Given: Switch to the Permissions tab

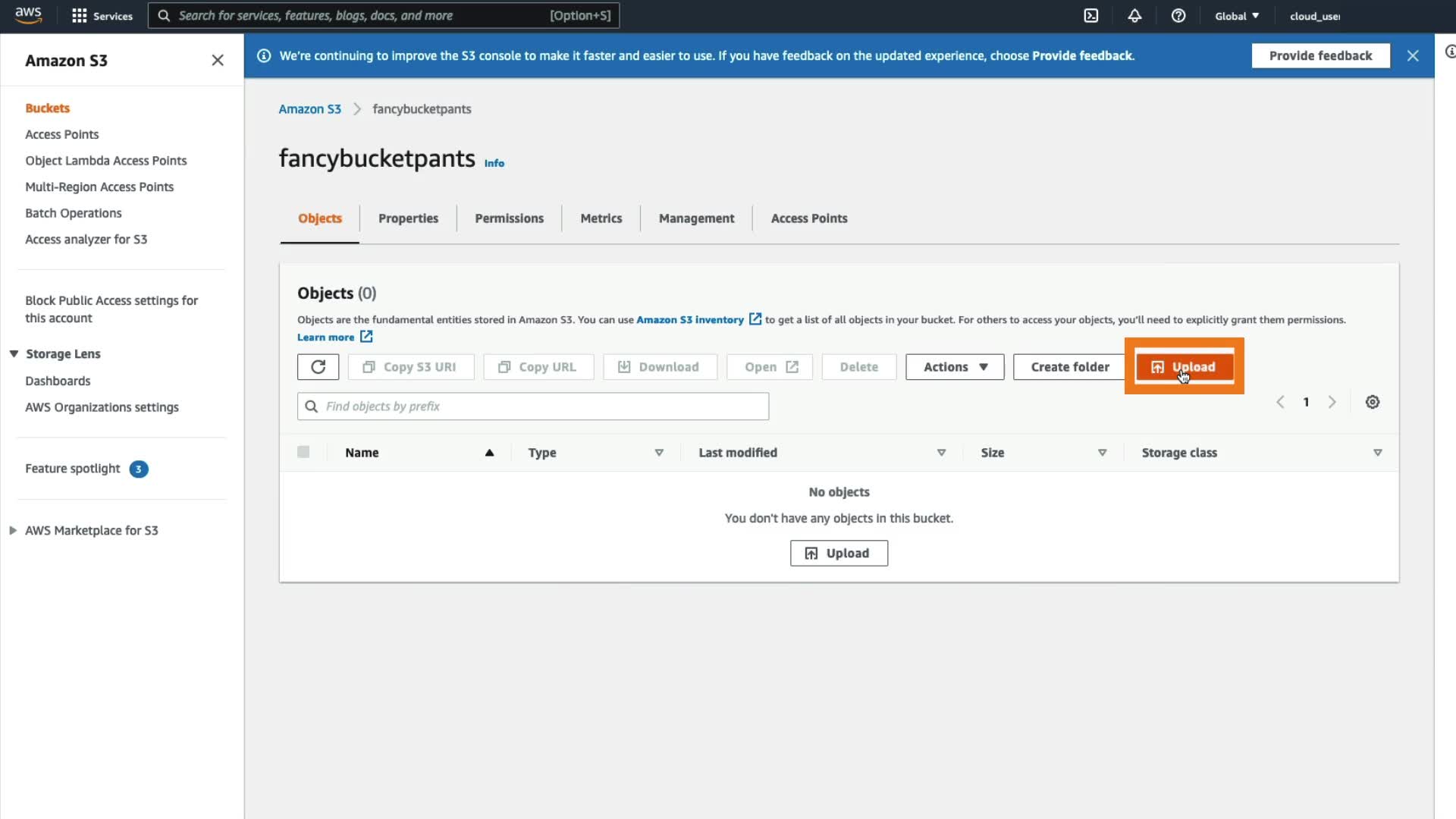Looking at the screenshot, I should tap(509, 218).
